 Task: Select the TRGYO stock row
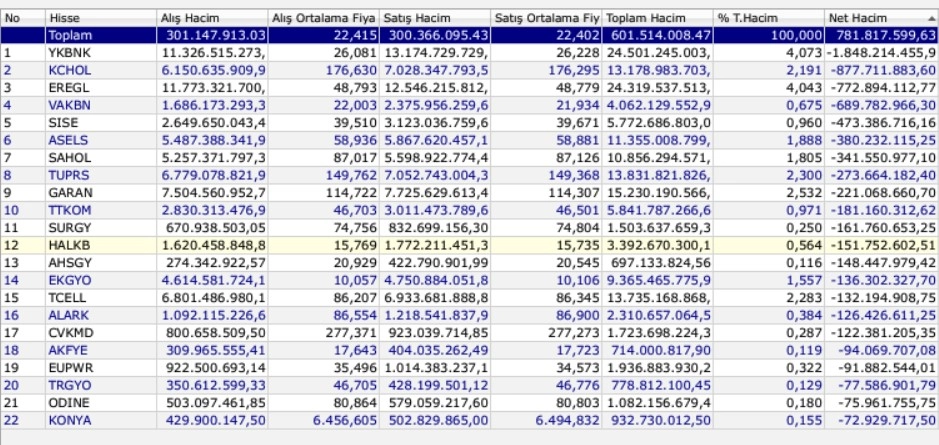(470, 385)
